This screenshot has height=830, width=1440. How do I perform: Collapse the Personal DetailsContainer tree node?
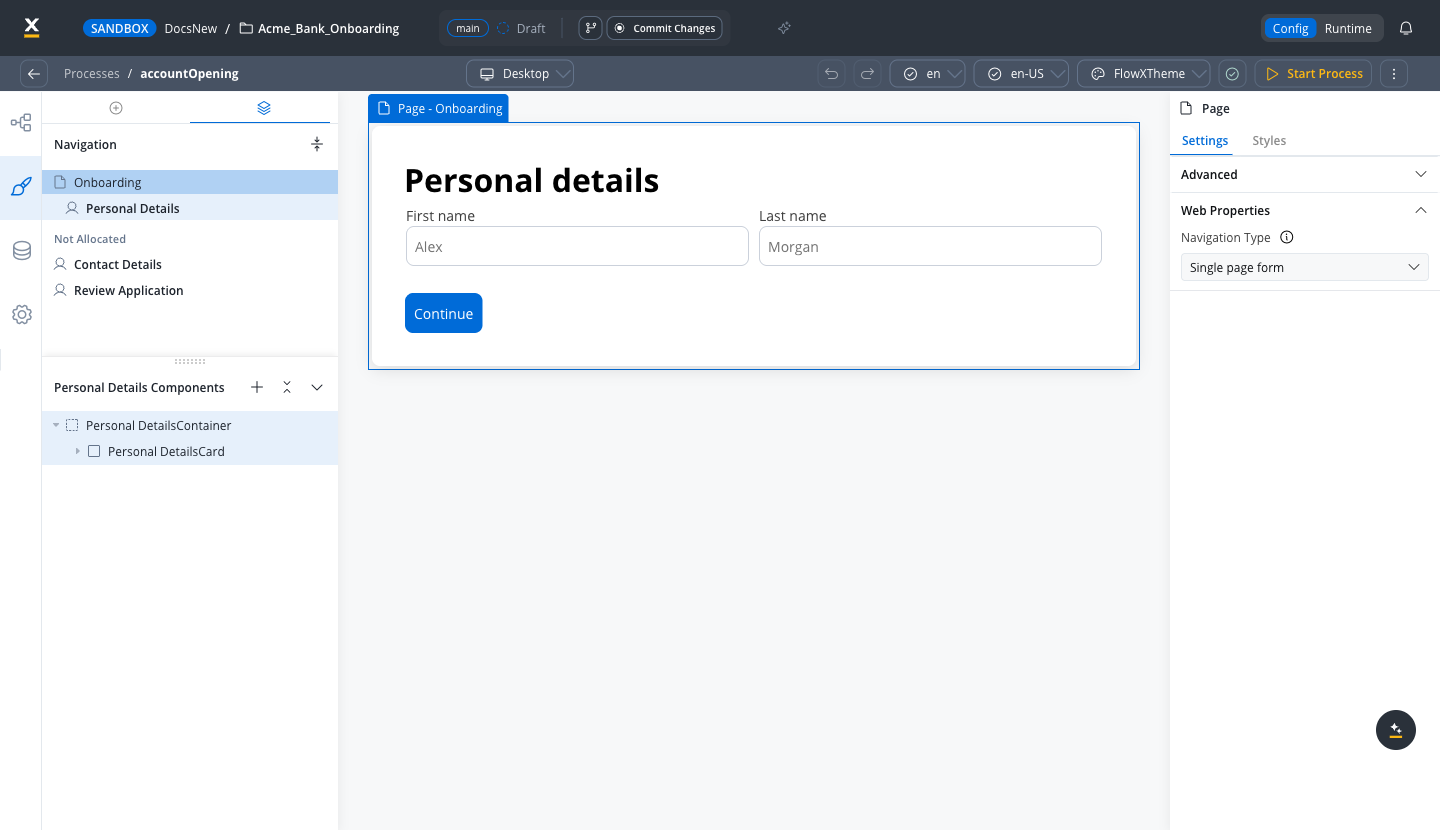click(56, 425)
